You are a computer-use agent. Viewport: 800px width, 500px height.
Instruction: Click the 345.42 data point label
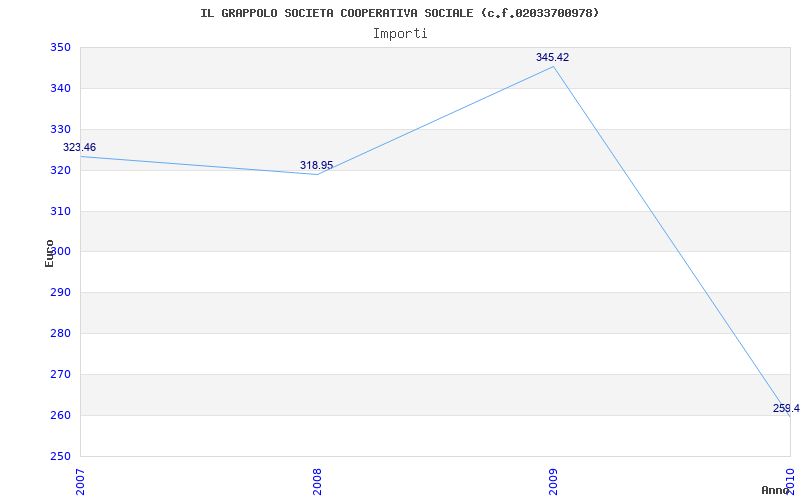coord(553,57)
